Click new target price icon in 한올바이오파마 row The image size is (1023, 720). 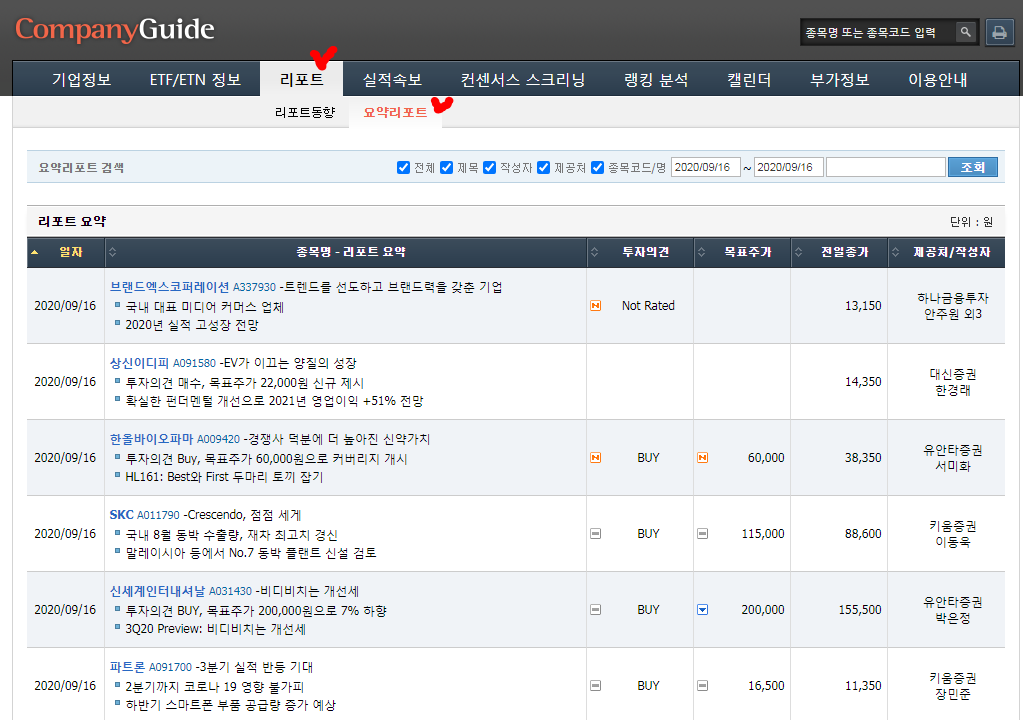pos(703,458)
